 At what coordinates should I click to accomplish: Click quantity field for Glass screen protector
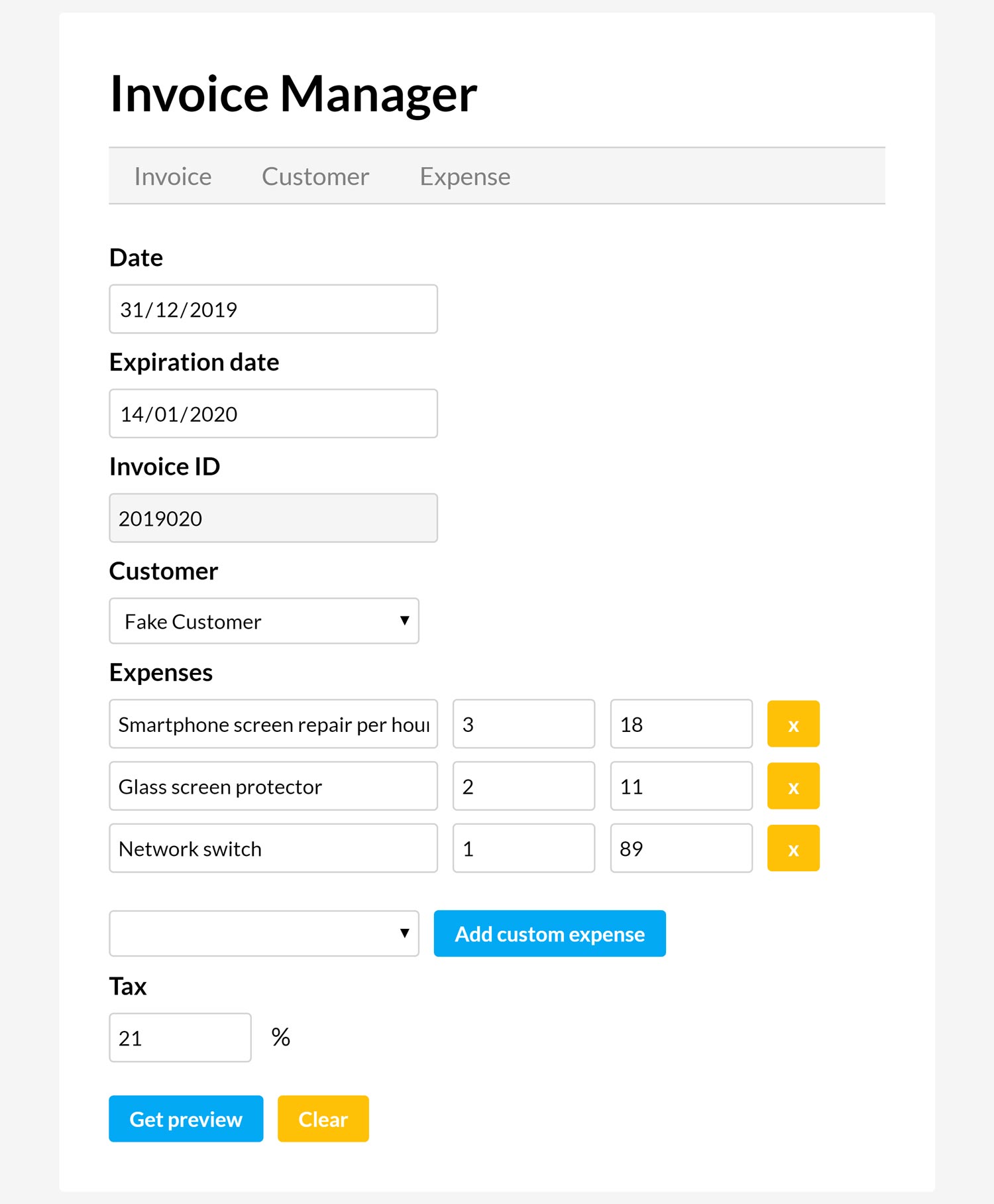pos(524,786)
